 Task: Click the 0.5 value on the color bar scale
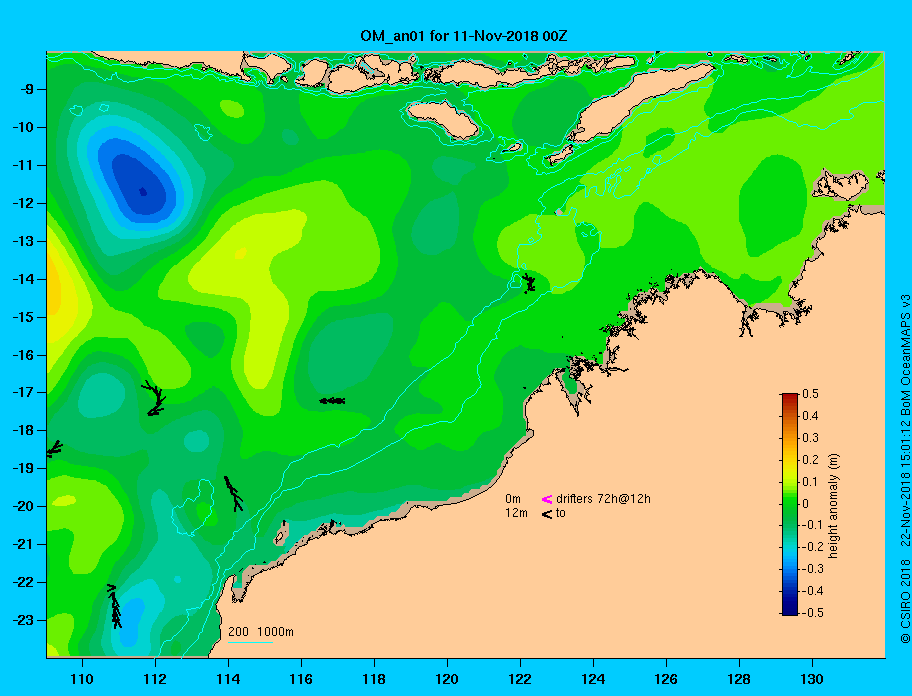[810, 394]
